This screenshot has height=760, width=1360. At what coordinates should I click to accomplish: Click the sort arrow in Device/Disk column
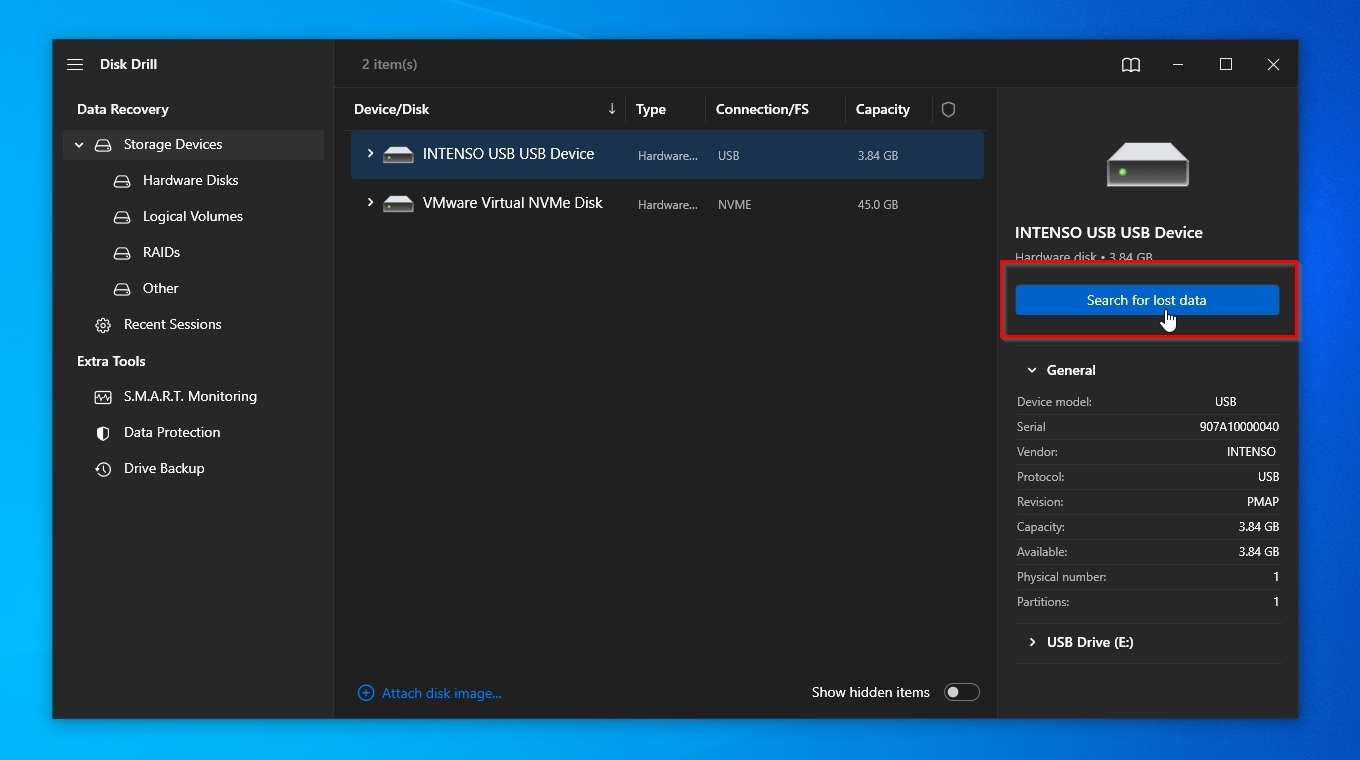coord(612,109)
